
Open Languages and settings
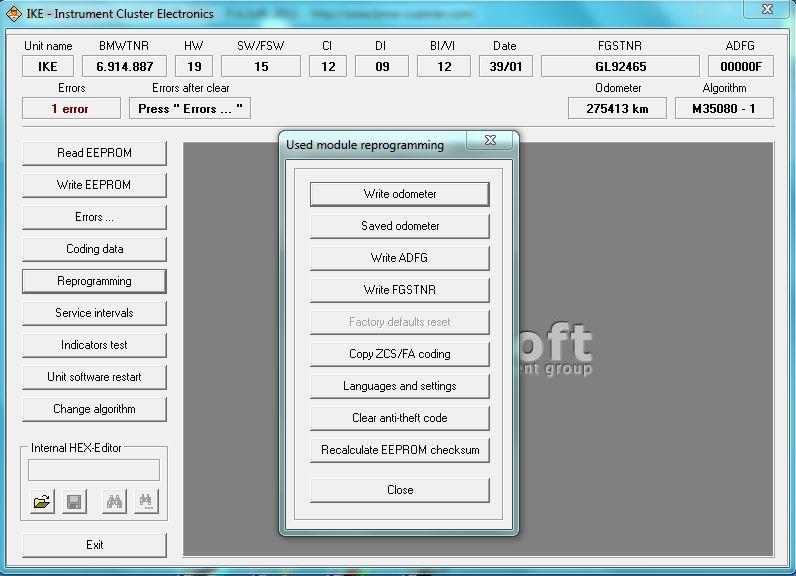[400, 386]
